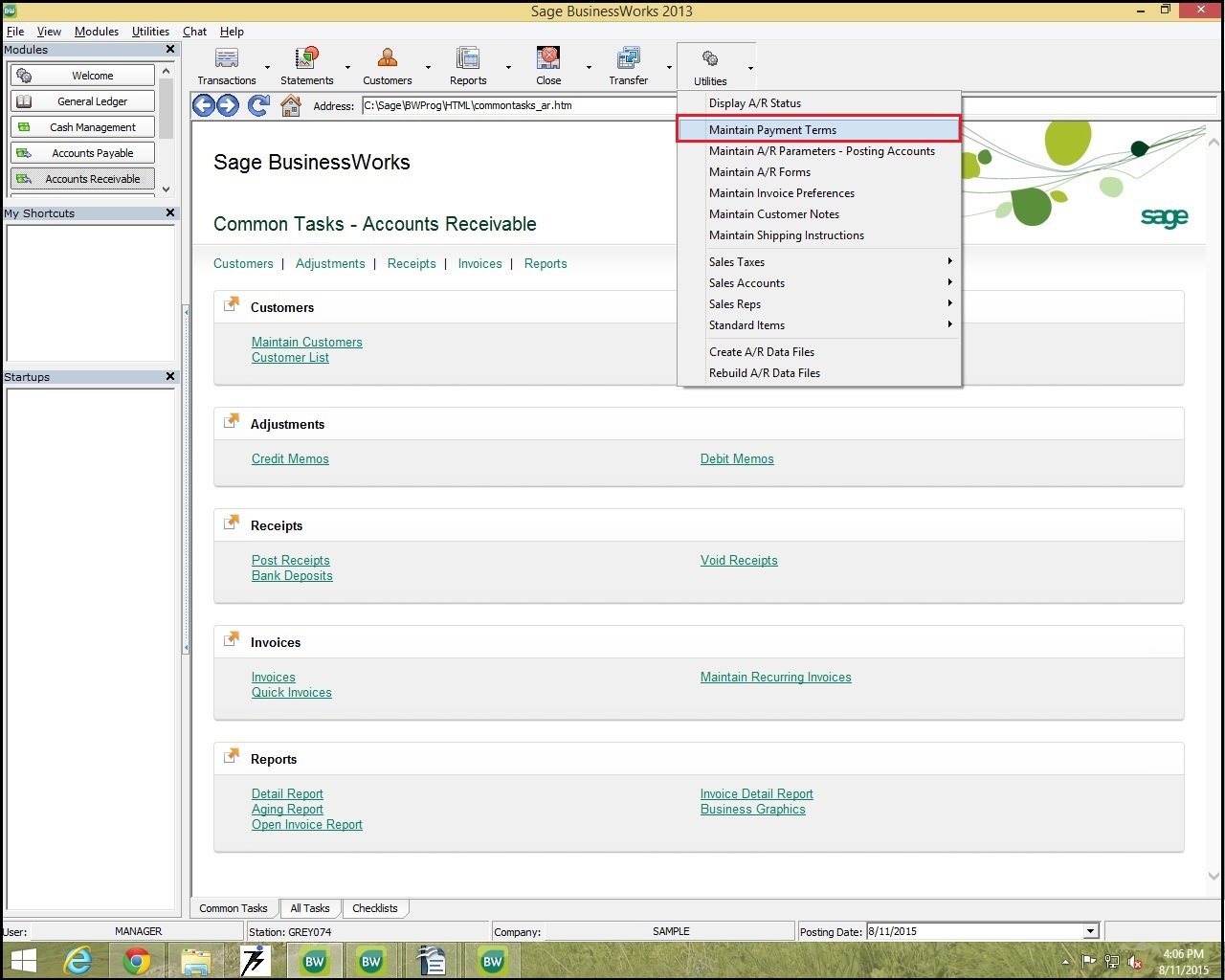Choose Maintain A/R Forms from menu

[x=819, y=172]
